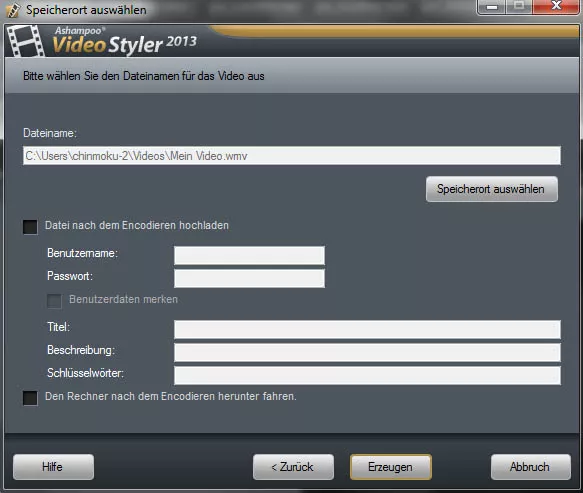This screenshot has height=493, width=583.
Task: Enable Datei nach dem Encodieren hochladen checkbox
Action: (x=30, y=227)
